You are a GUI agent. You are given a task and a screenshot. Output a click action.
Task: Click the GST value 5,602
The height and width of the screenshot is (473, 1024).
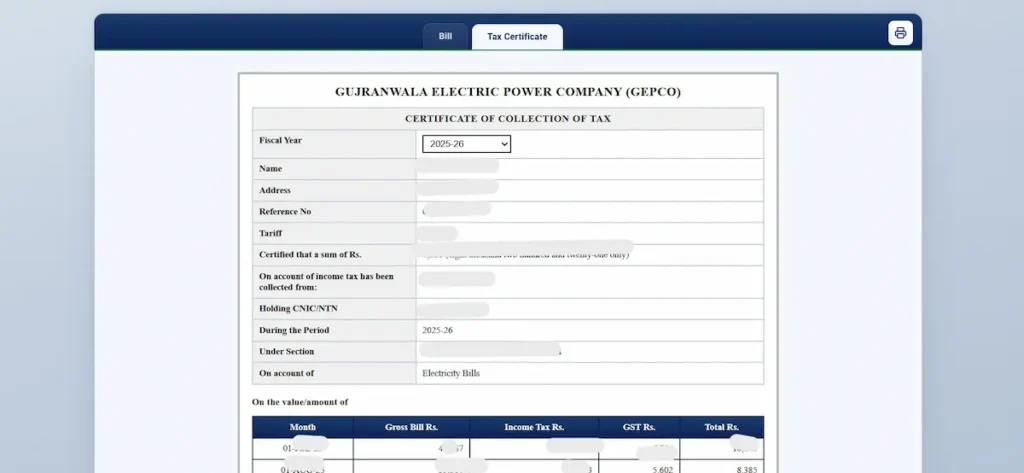[661, 470]
